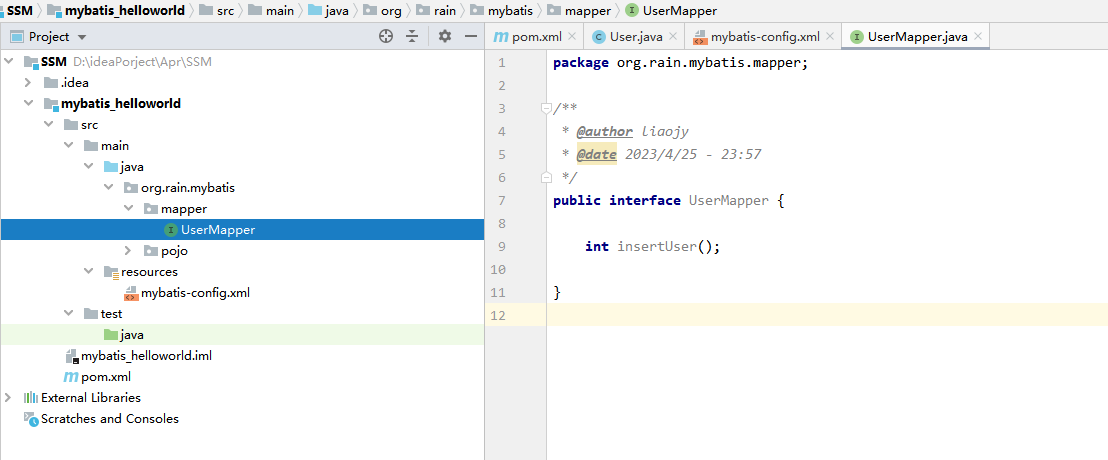Place the cursor on empty line 12
This screenshot has height=460, width=1108.
pos(827,315)
